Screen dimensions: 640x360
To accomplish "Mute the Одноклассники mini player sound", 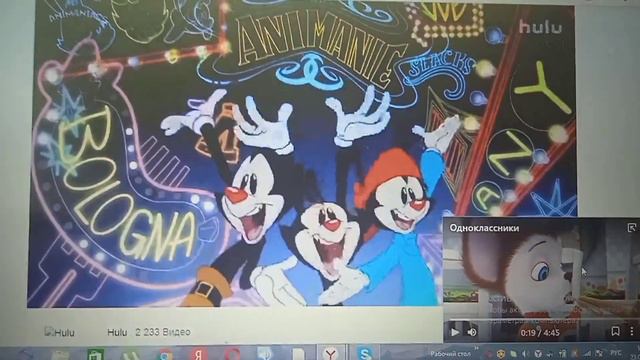I will click(x=472, y=332).
